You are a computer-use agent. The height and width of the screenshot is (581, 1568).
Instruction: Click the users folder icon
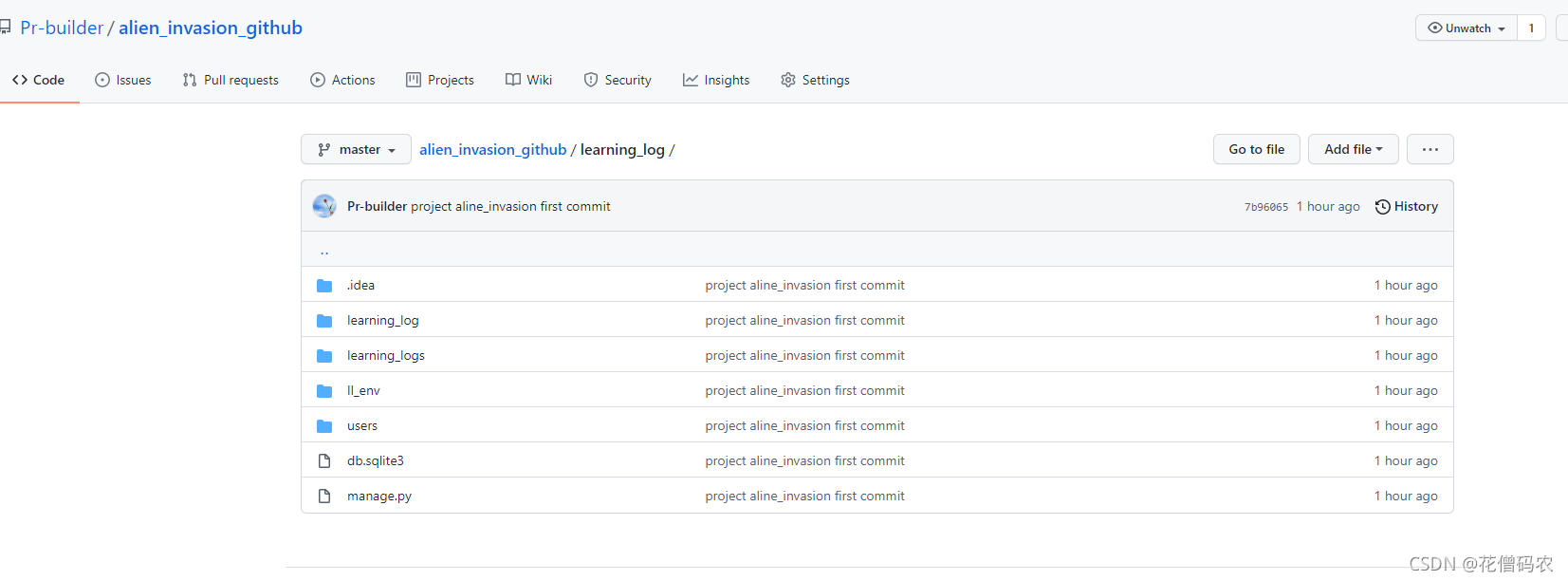(x=324, y=425)
